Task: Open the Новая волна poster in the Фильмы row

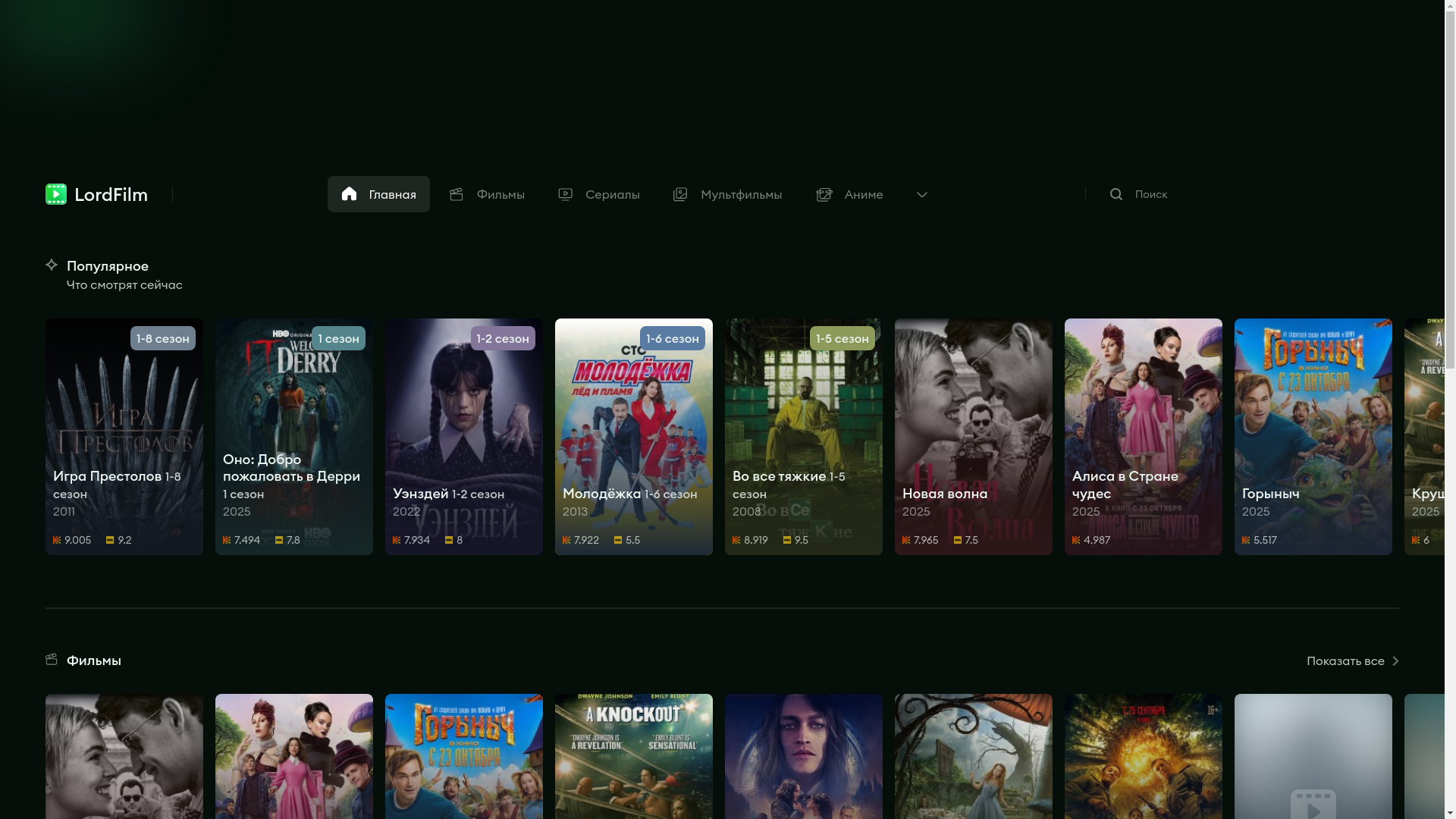Action: click(124, 756)
